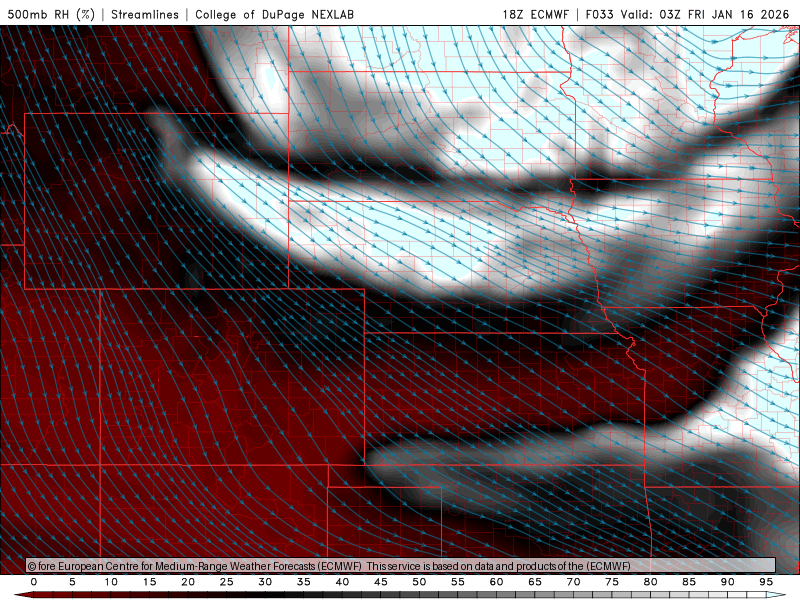Select the '95' colorbar tick label
The width and height of the screenshot is (800, 600).
766,582
